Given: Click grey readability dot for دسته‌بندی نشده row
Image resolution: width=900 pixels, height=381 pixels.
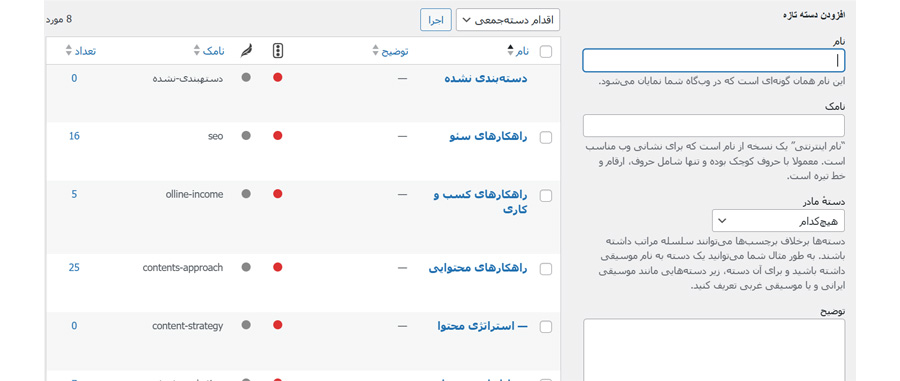Looking at the screenshot, I should [x=246, y=77].
